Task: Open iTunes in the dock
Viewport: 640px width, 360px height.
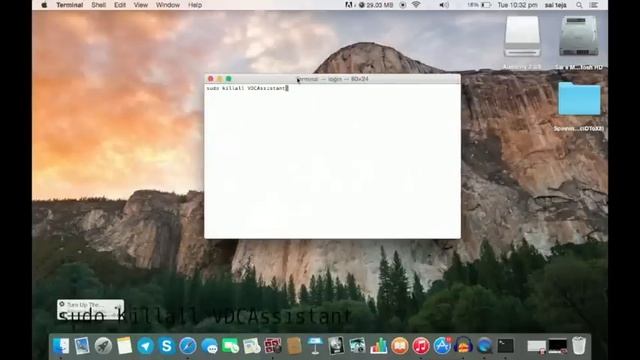Action: [x=421, y=346]
